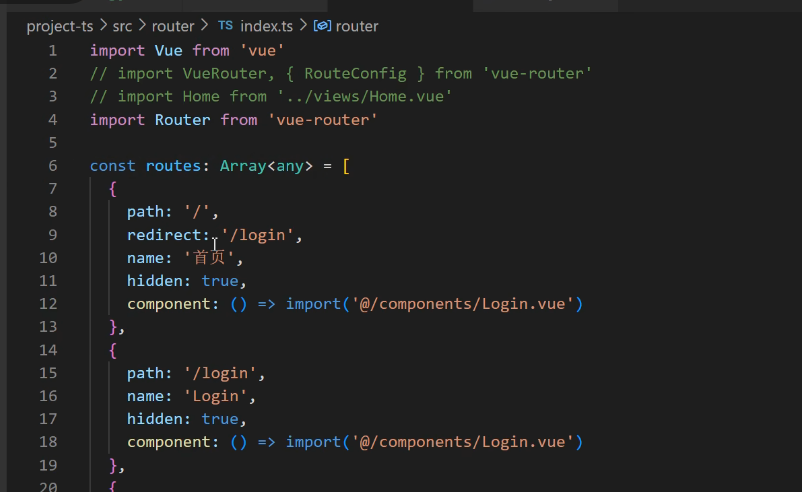Click the opening brace on line 7
This screenshot has width=802, height=492.
click(113, 189)
